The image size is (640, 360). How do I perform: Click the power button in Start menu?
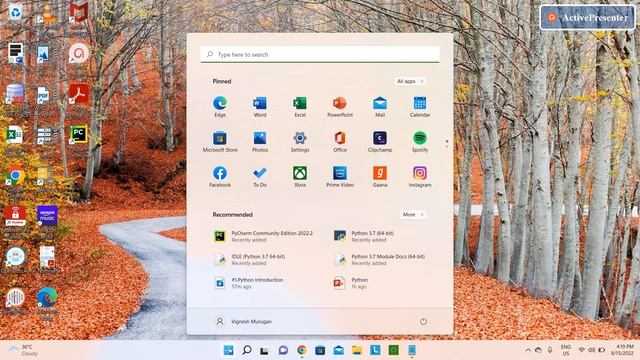423,322
